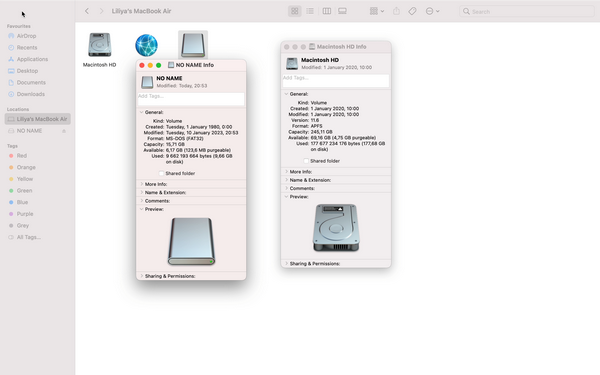Select the Network globe icon in Finder
The height and width of the screenshot is (375, 600).
(x=146, y=45)
